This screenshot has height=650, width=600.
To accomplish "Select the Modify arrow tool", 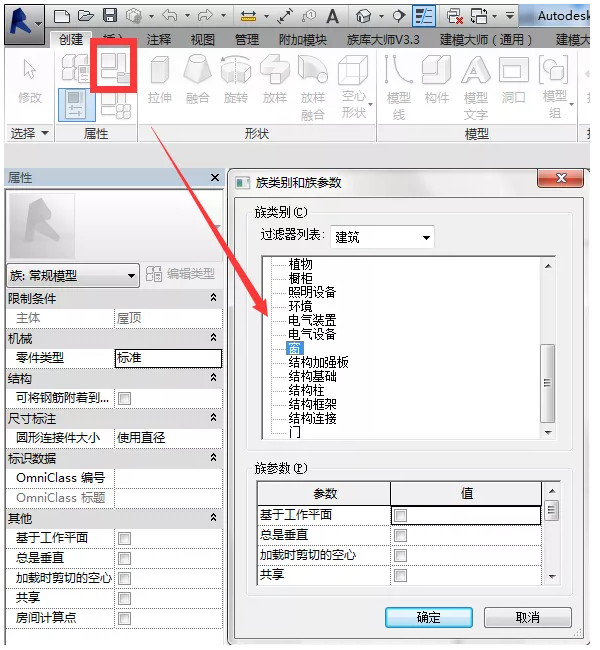I will pos(29,81).
